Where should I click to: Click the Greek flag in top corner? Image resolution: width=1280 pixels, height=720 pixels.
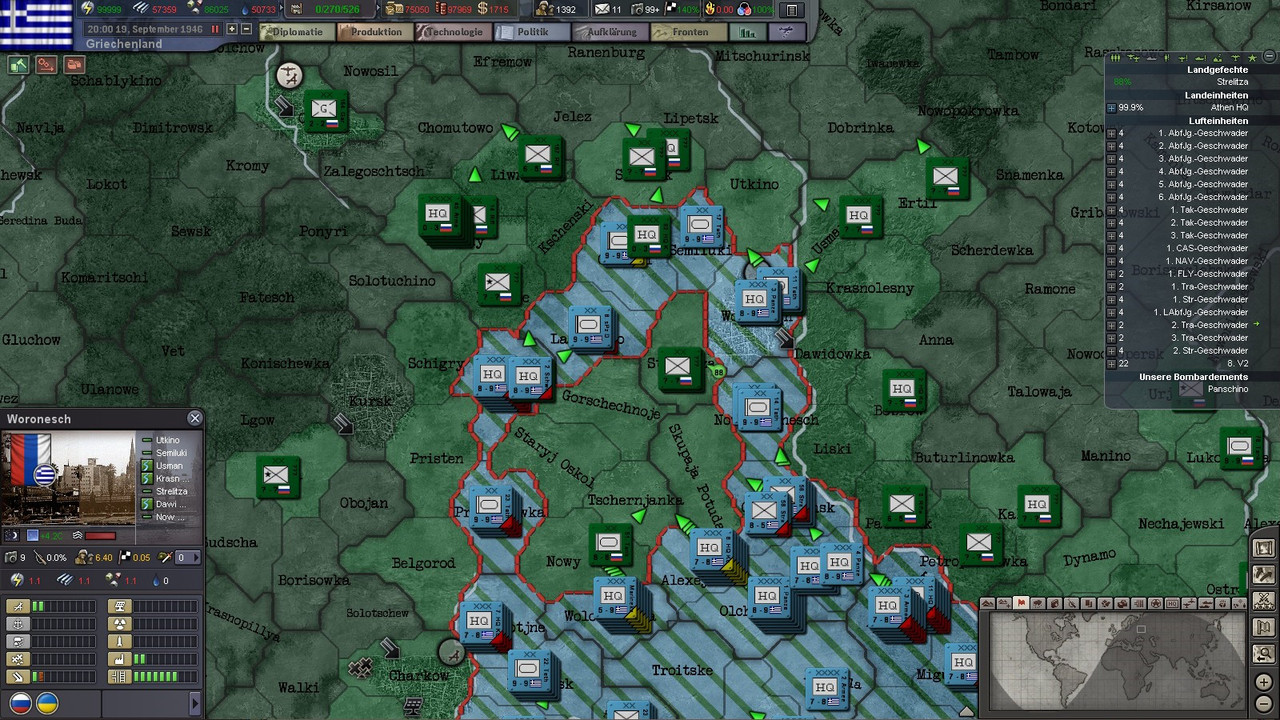click(x=36, y=24)
